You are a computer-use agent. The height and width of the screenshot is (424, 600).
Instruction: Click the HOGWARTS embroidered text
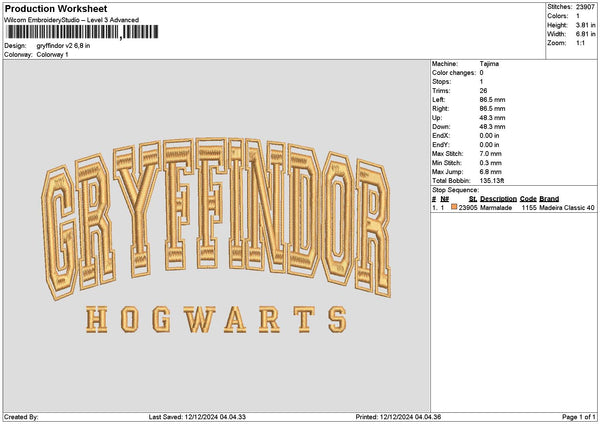tap(216, 319)
